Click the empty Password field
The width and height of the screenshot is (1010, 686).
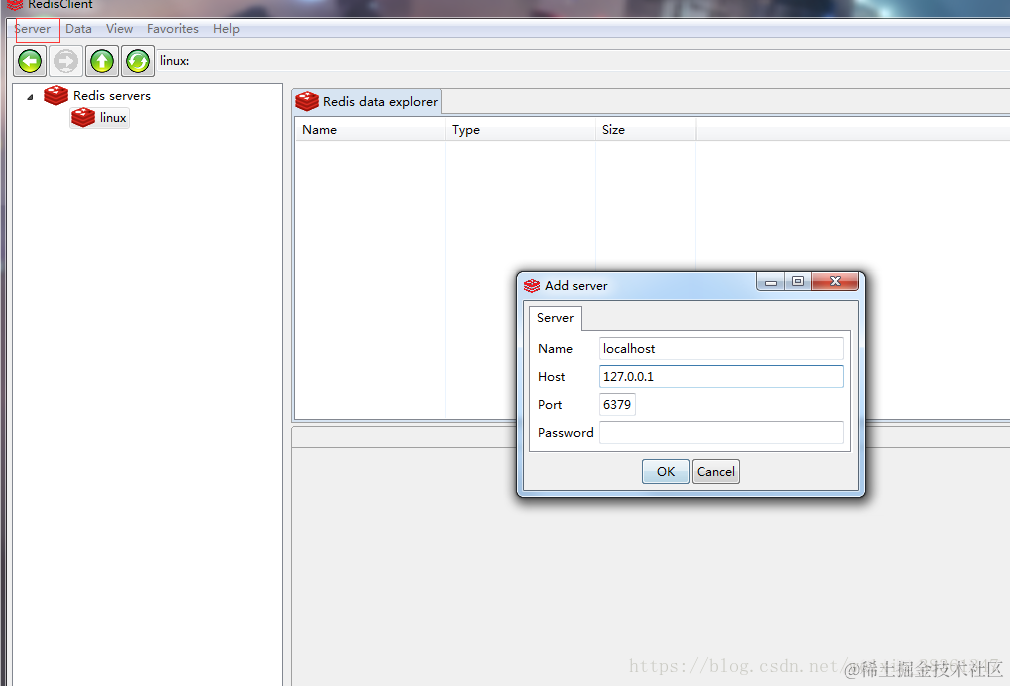point(721,433)
